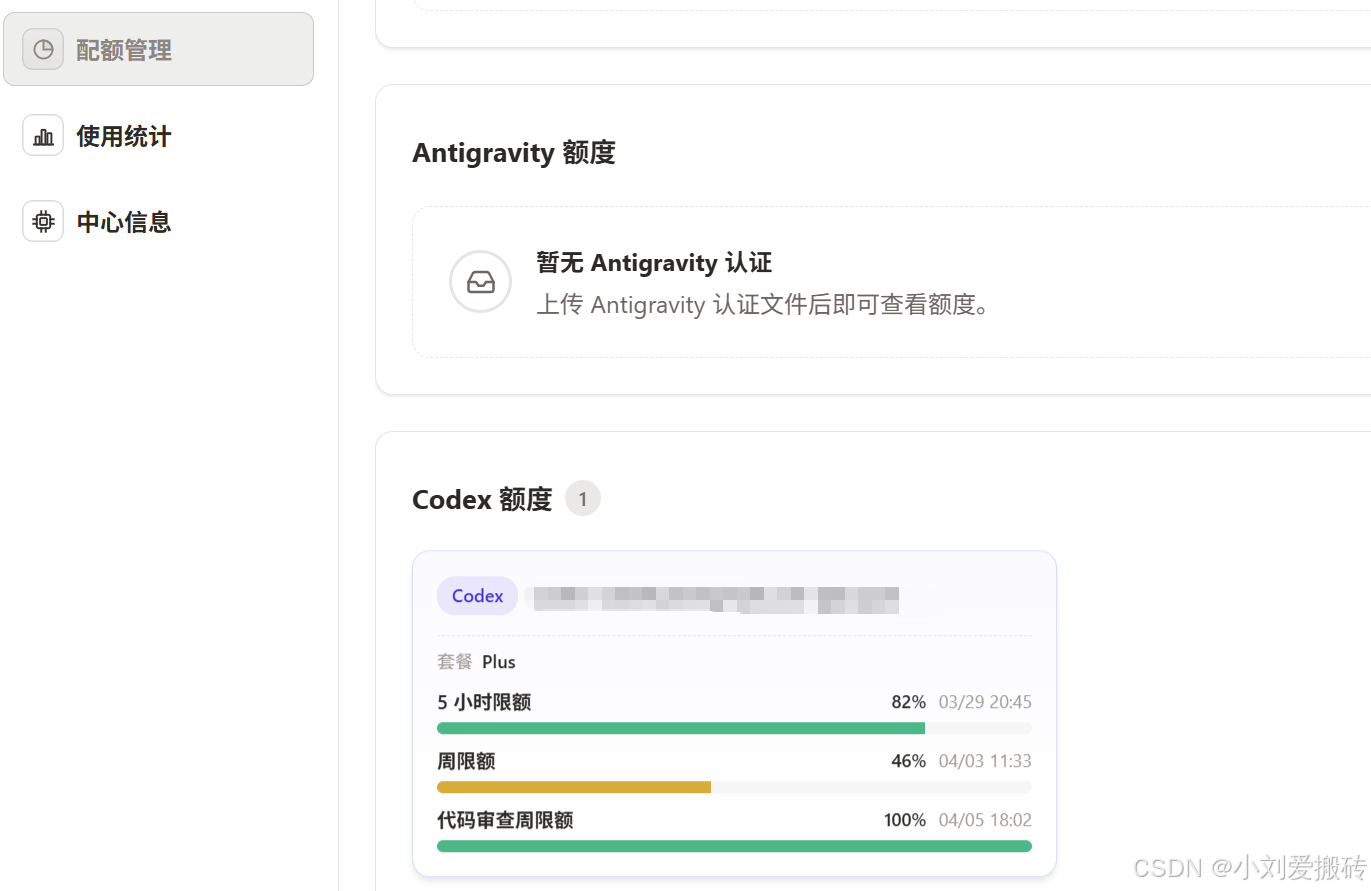Click the timestamp 04/03 11:33 on 周限额 row
This screenshot has height=891, width=1371.
tap(985, 760)
